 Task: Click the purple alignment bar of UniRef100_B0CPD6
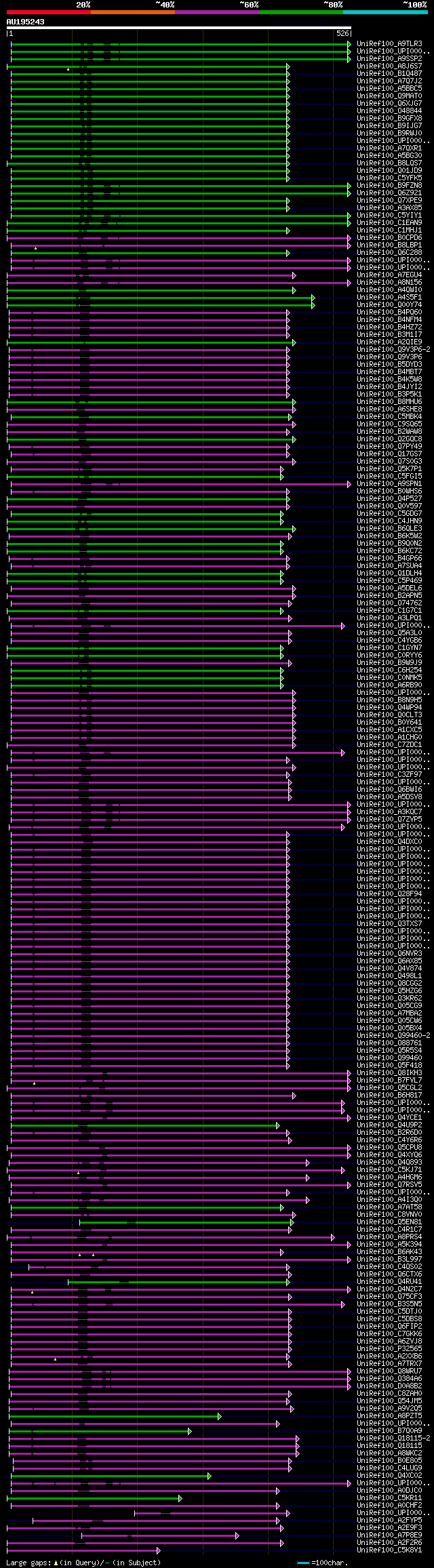(178, 238)
